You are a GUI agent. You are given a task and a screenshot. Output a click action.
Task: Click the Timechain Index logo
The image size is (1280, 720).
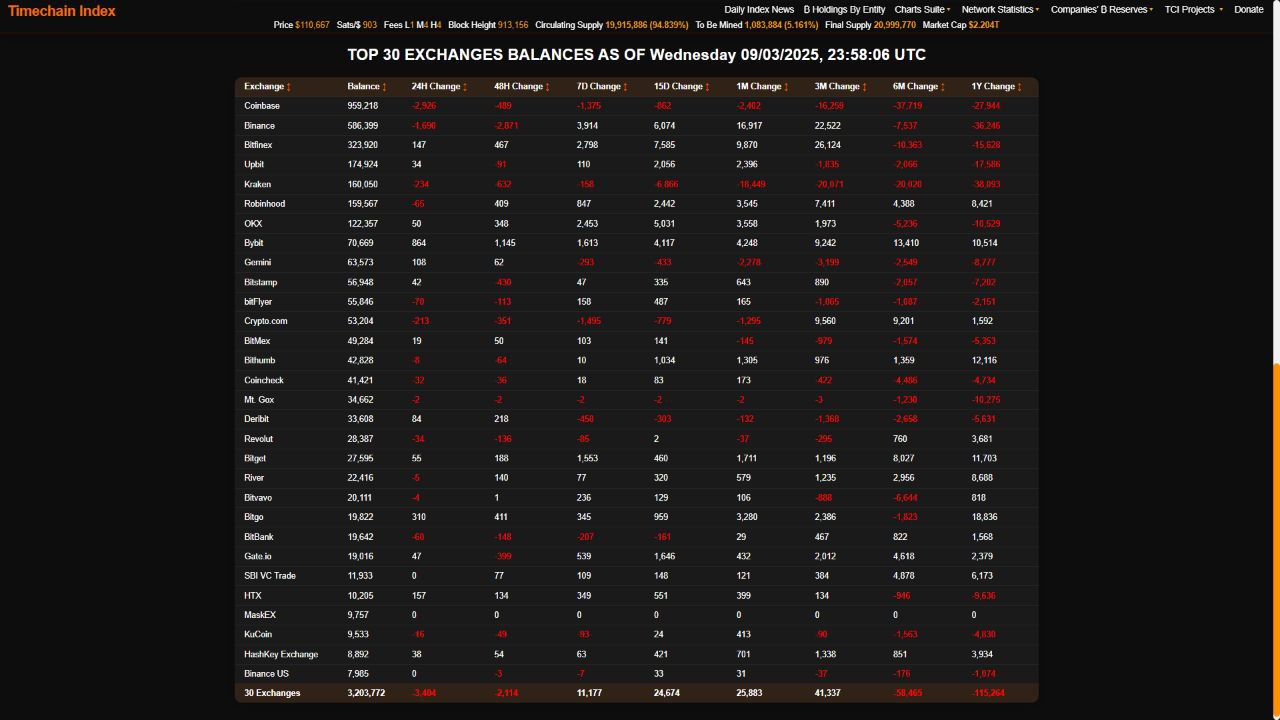62,11
